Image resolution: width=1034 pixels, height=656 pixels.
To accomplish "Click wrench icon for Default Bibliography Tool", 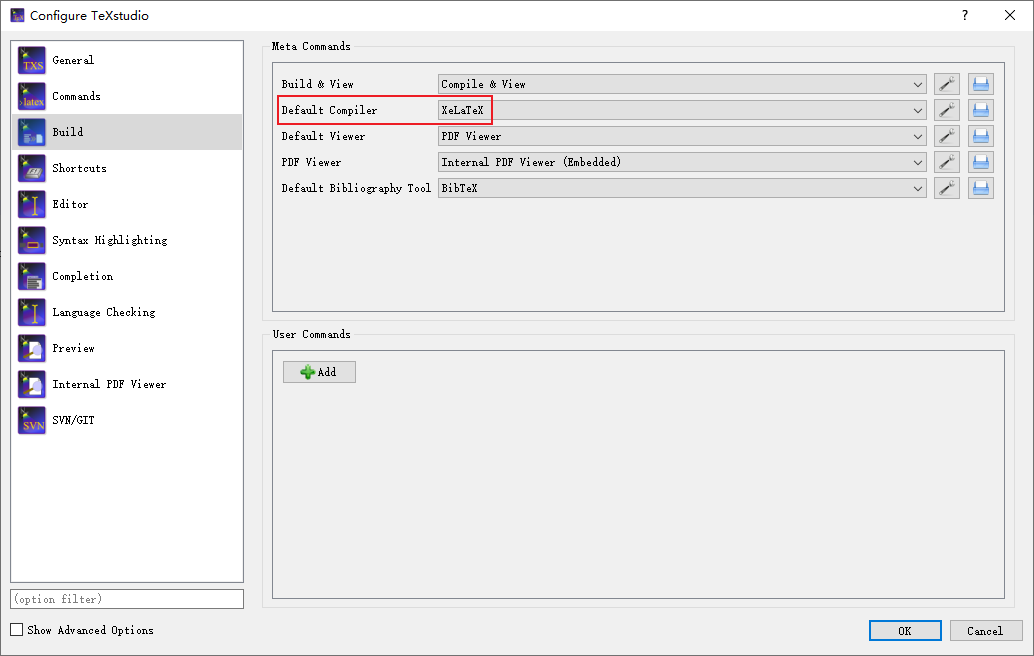I will pos(947,189).
